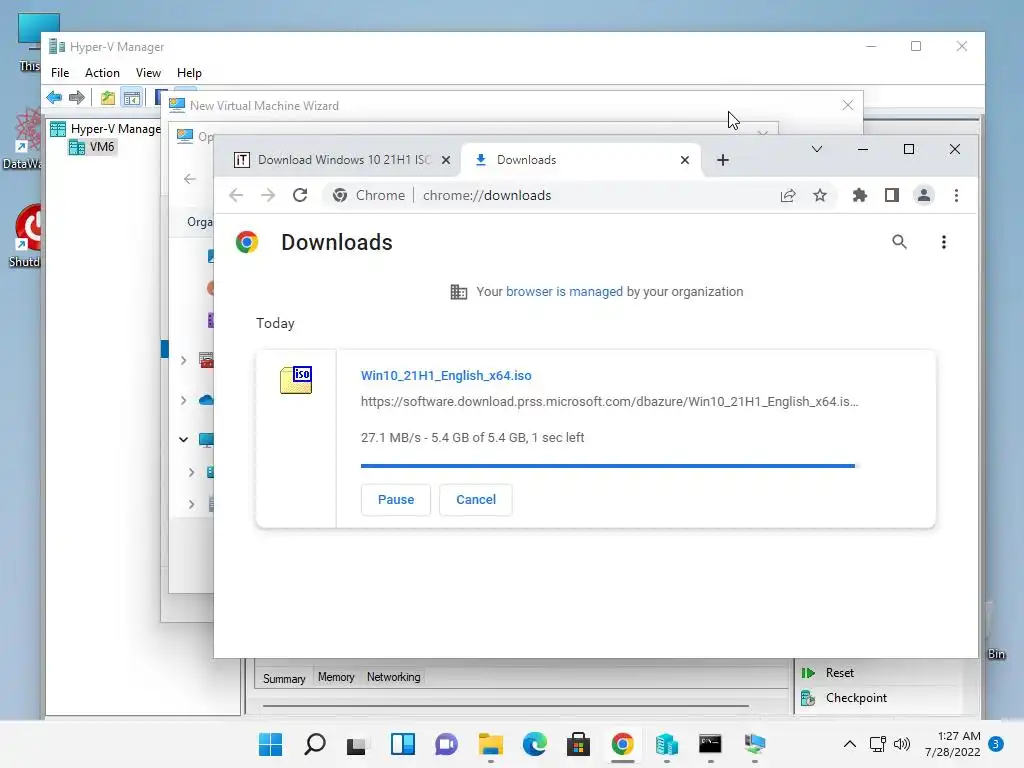This screenshot has height=768, width=1024.
Task: Open the Downloads page more actions menu
Action: click(x=944, y=242)
